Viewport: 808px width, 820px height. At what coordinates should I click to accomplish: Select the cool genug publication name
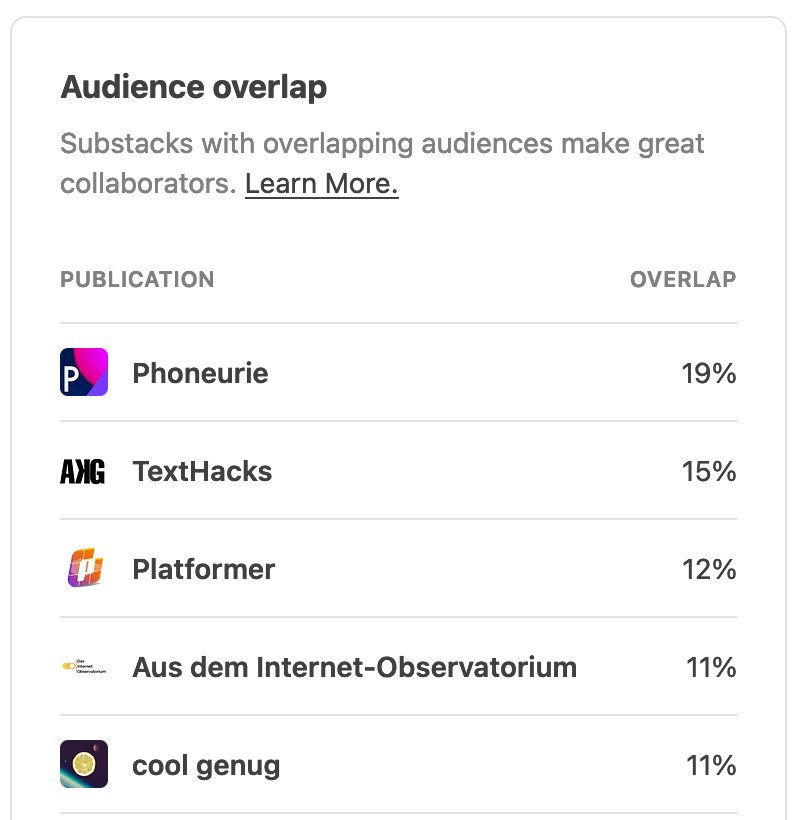coord(206,766)
